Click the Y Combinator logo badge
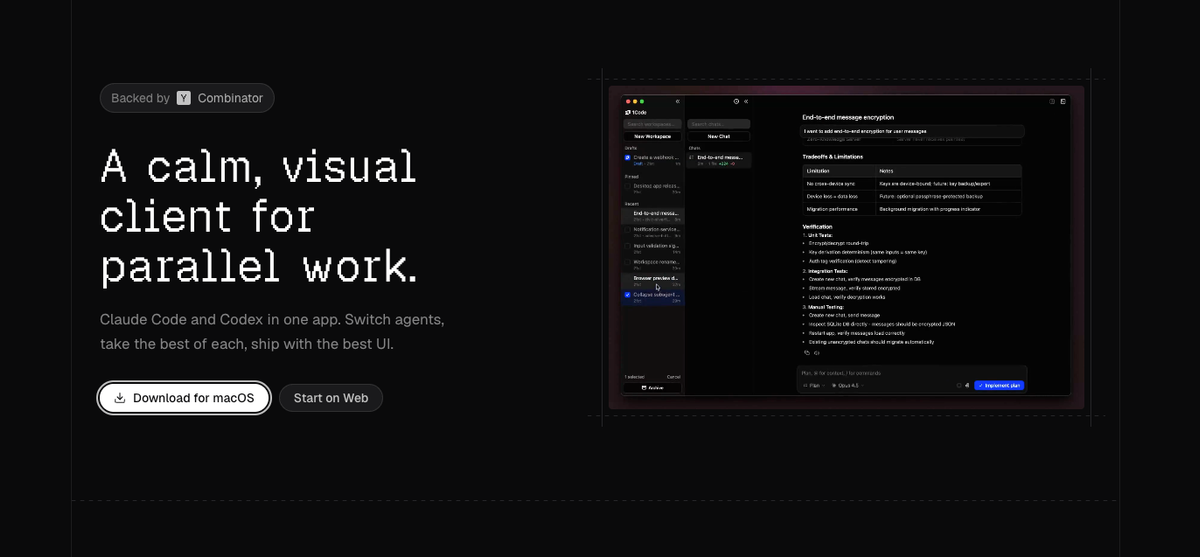Viewport: 1200px width, 557px height. 184,98
